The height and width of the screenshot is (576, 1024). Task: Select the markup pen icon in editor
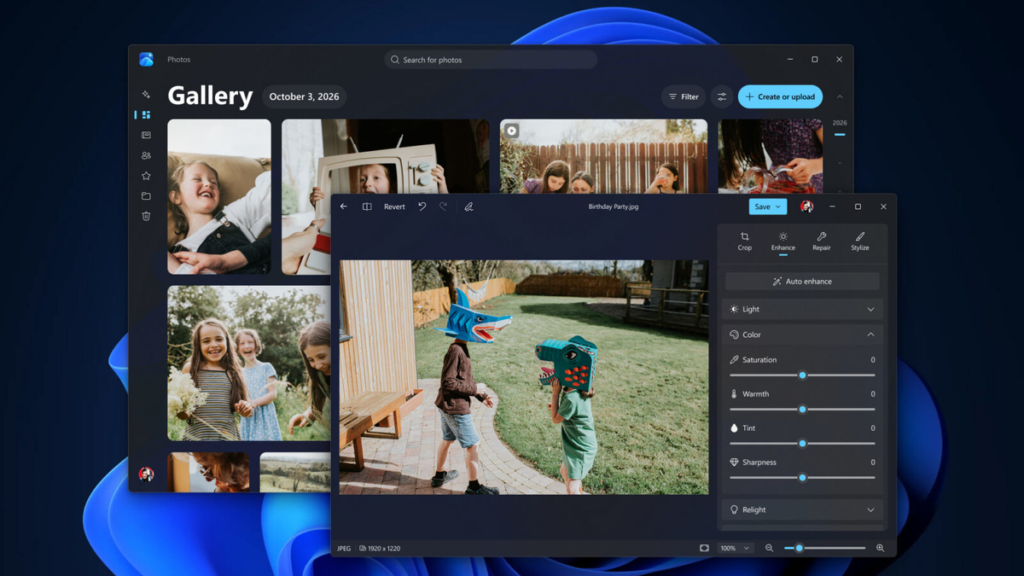point(468,206)
